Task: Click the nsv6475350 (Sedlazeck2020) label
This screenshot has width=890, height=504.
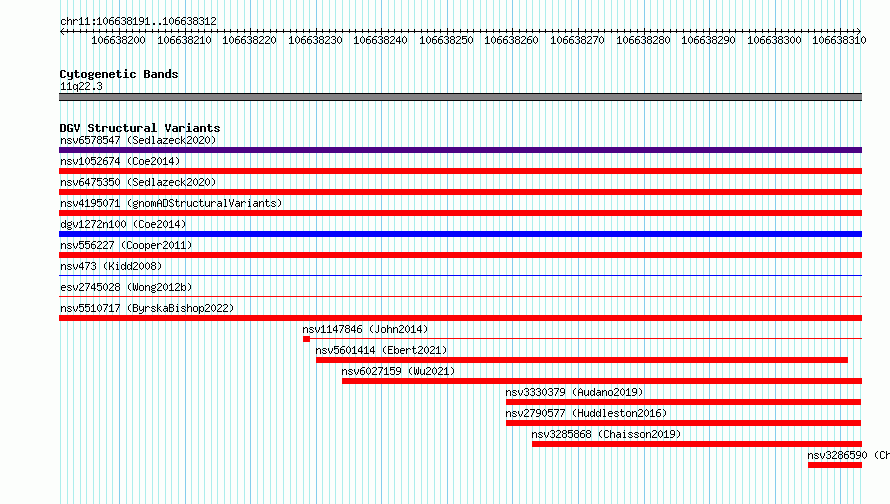Action: [x=138, y=182]
